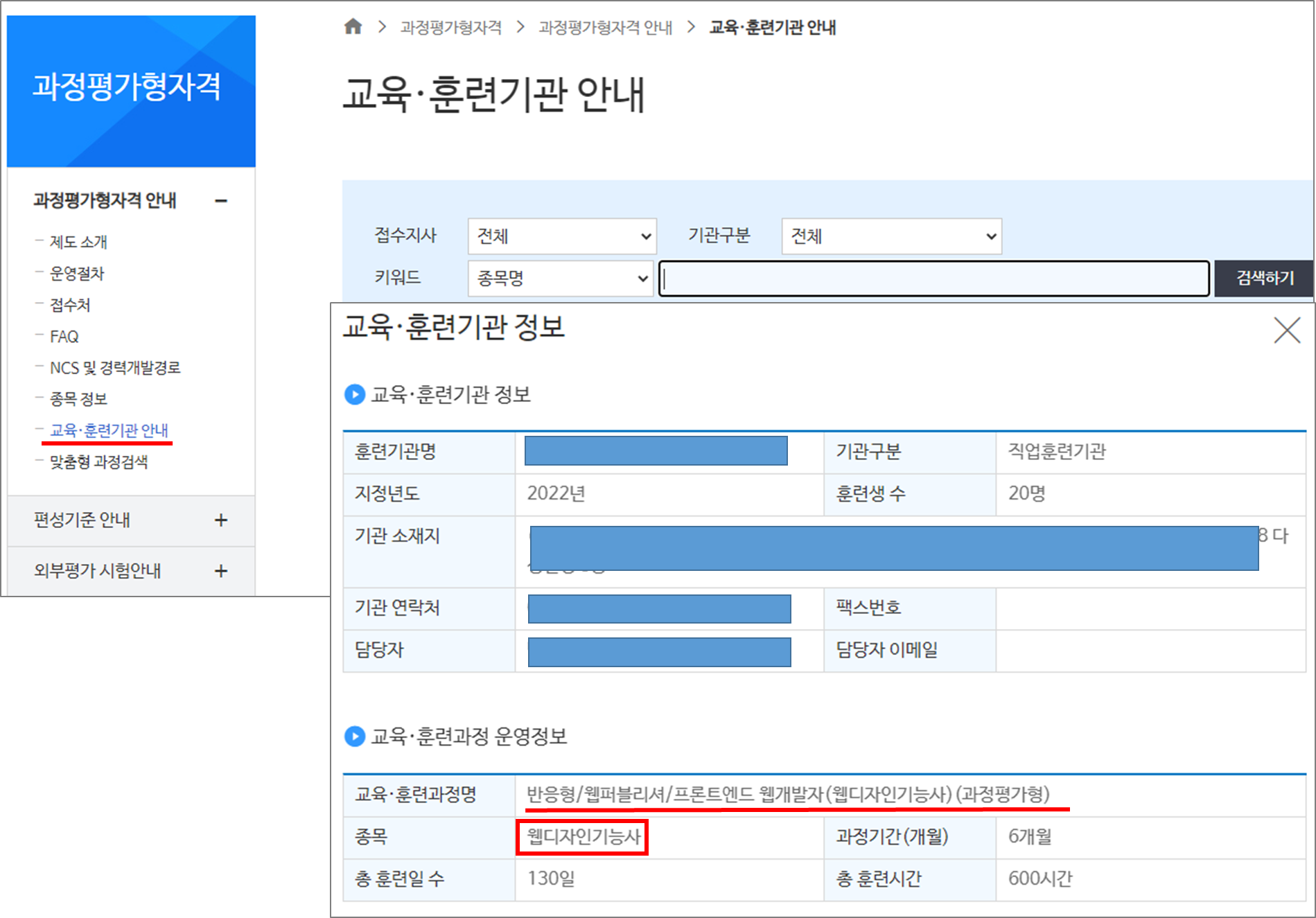Collapse the 과정평가형자격 안내 menu section

pyautogui.click(x=221, y=201)
